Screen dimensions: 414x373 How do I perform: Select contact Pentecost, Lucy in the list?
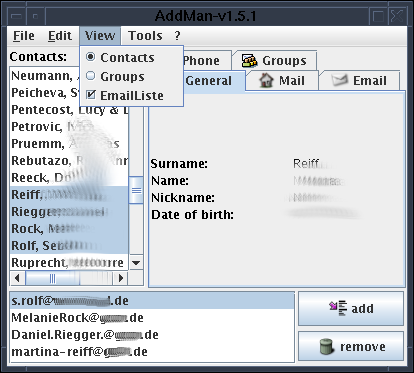point(69,110)
